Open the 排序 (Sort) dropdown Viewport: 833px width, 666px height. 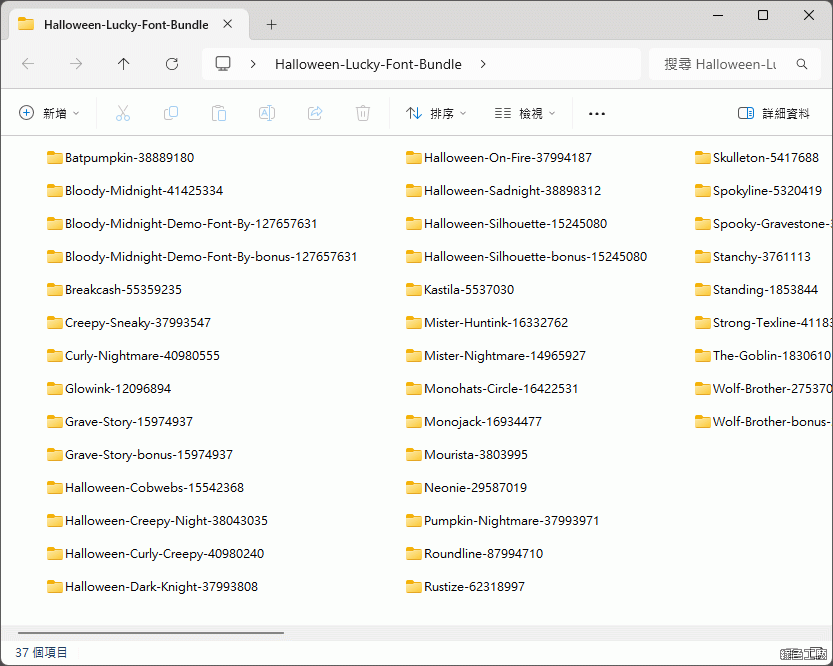pyautogui.click(x=437, y=113)
